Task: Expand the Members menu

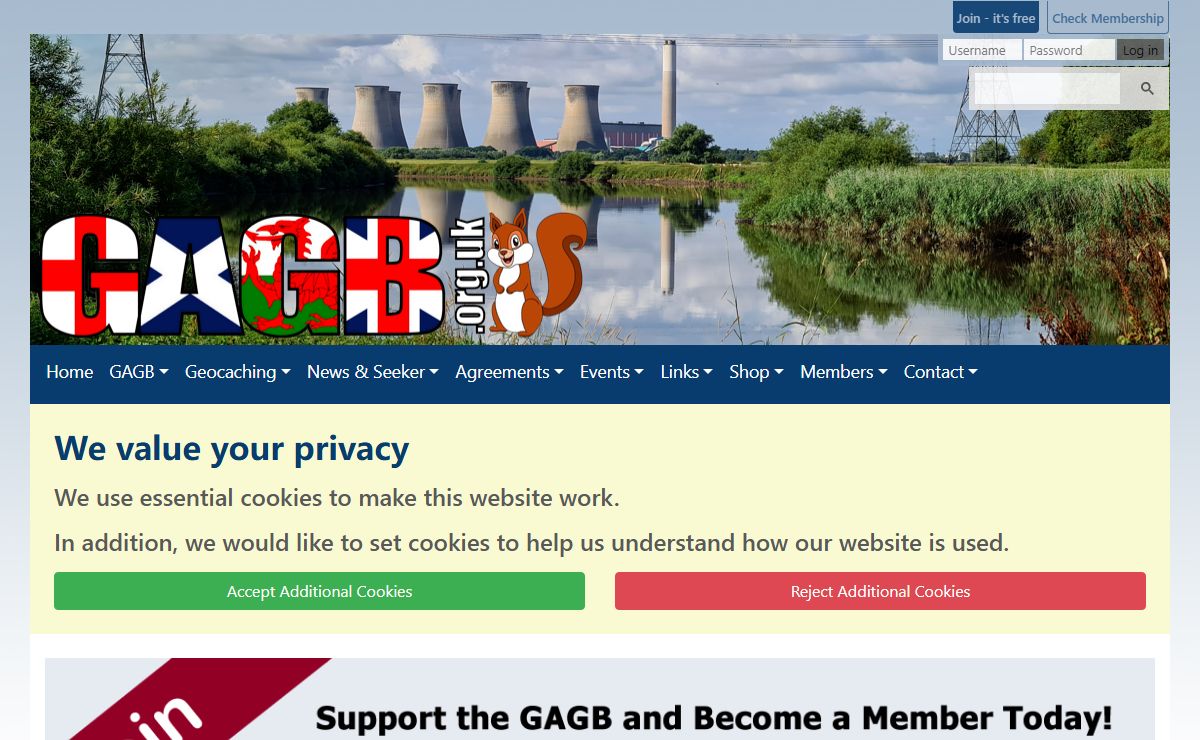Action: 844,372
